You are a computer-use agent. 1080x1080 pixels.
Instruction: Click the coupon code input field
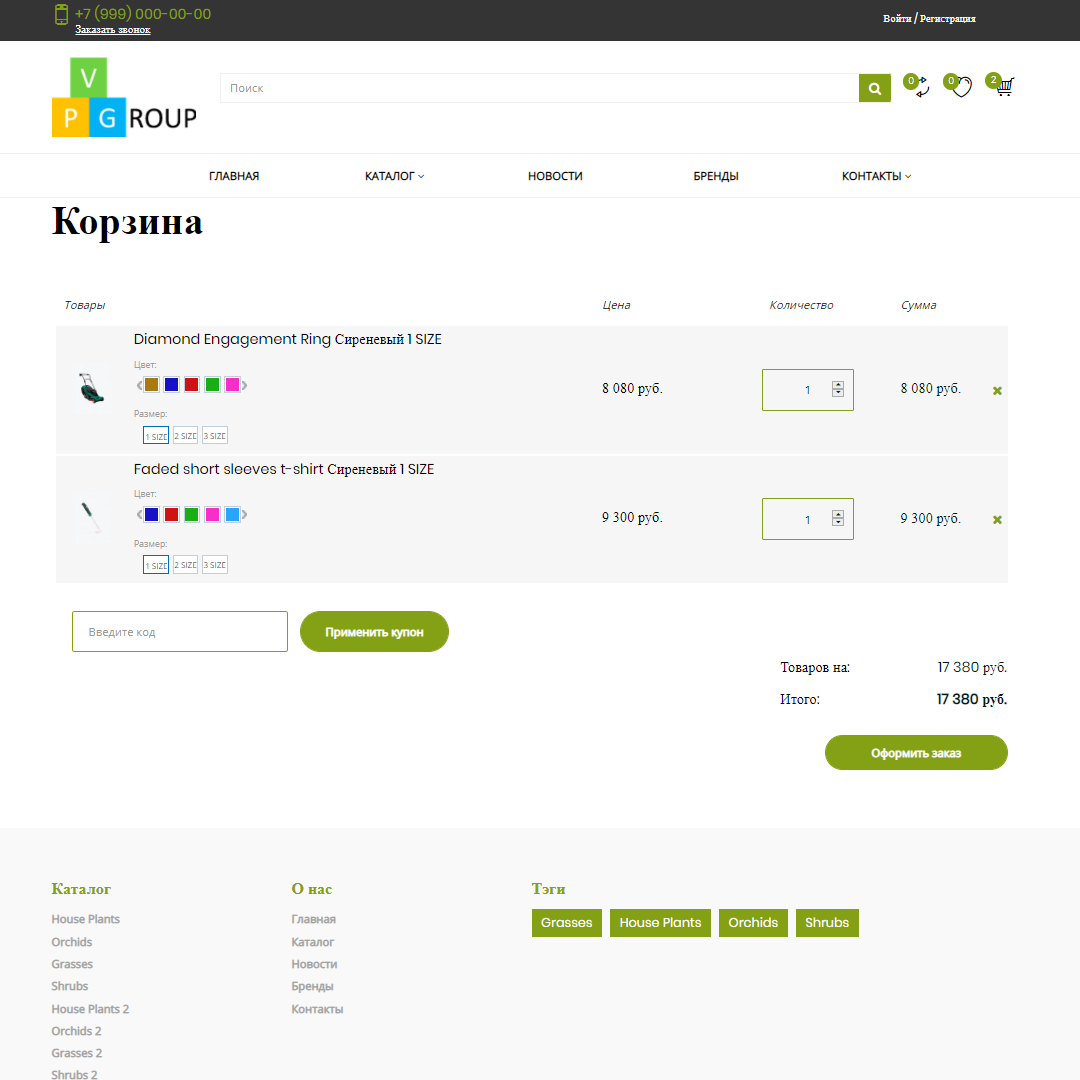tap(179, 631)
